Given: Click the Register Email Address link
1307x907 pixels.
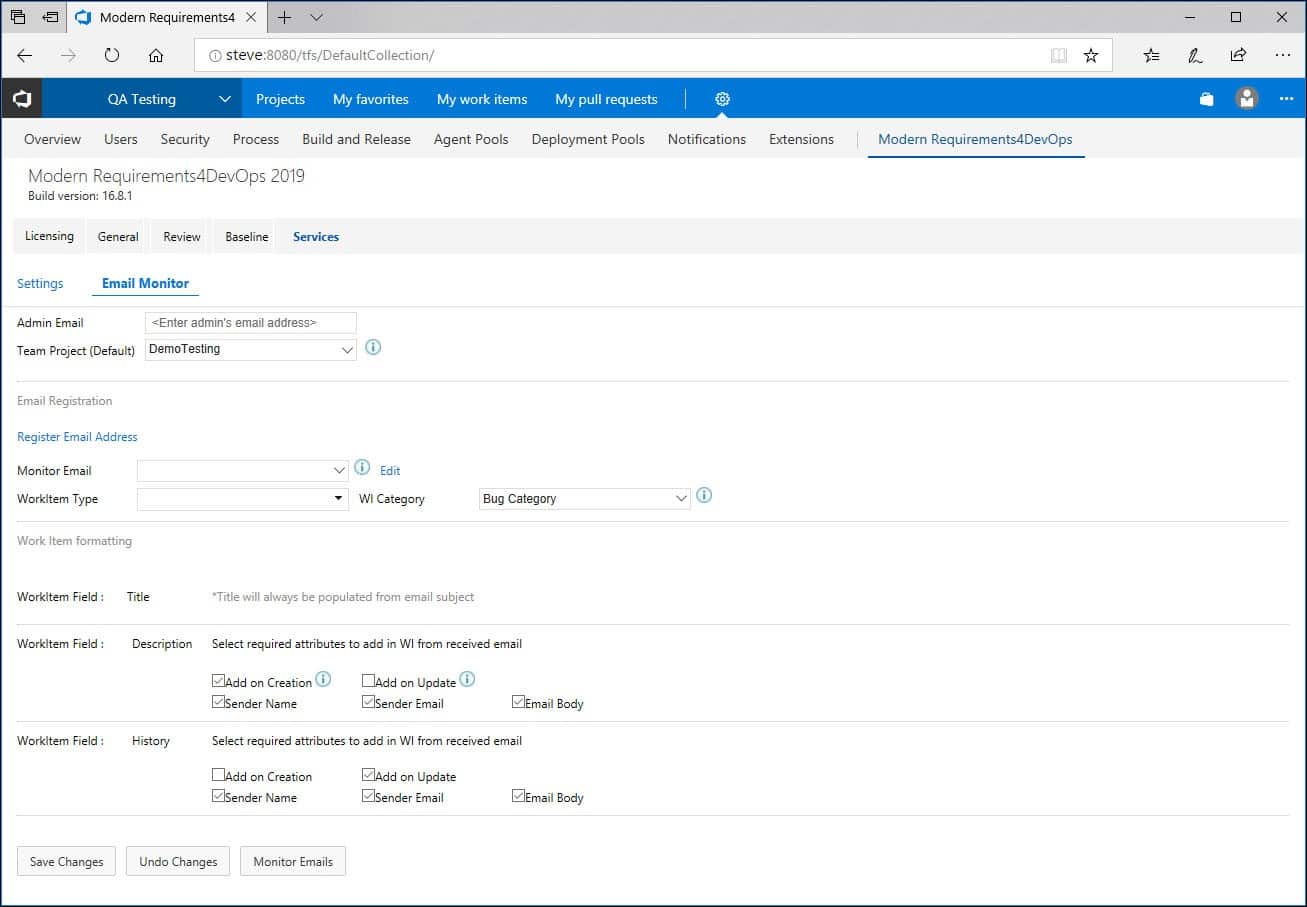Looking at the screenshot, I should pyautogui.click(x=77, y=437).
